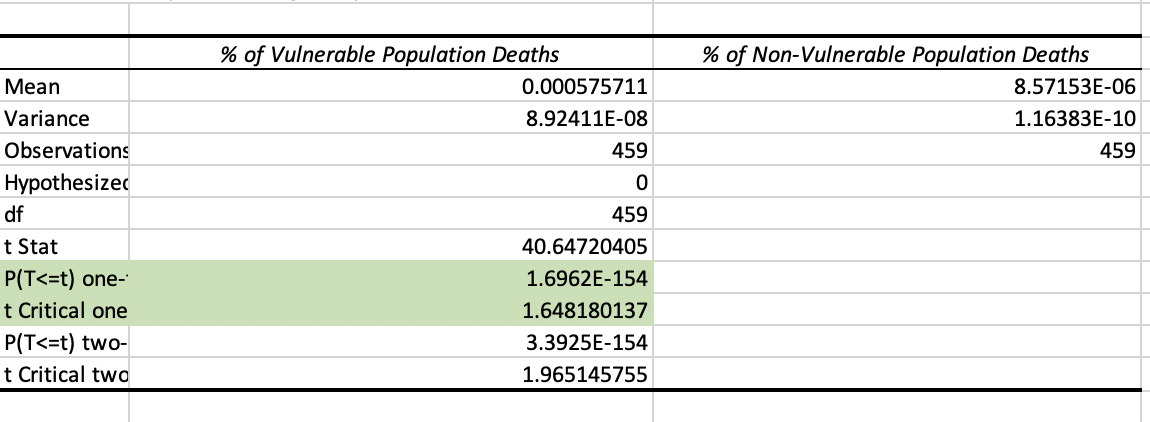Click the P(T<=t) two-tail label cell
Screen dimensions: 1150x422
click(x=65, y=342)
